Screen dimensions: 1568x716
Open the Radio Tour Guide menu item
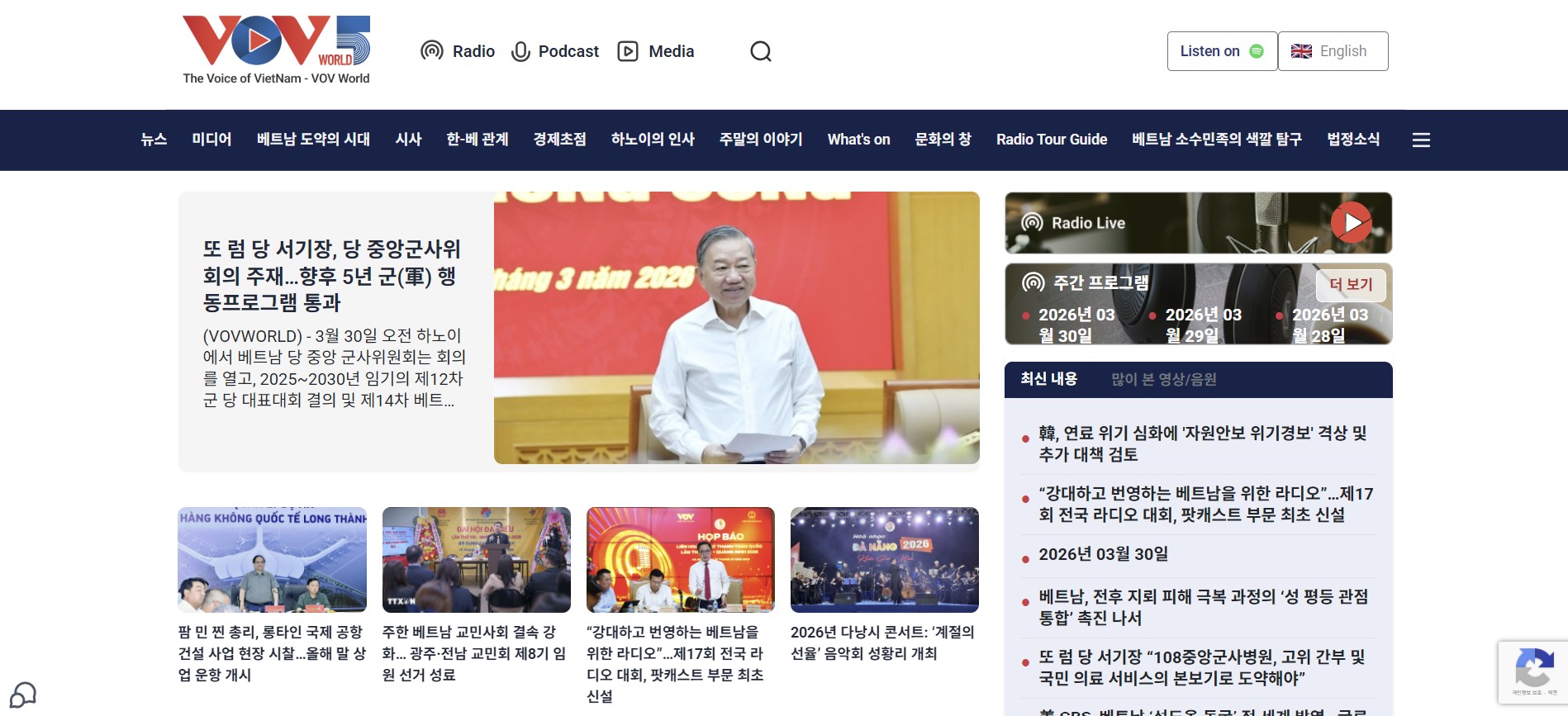pyautogui.click(x=1052, y=140)
